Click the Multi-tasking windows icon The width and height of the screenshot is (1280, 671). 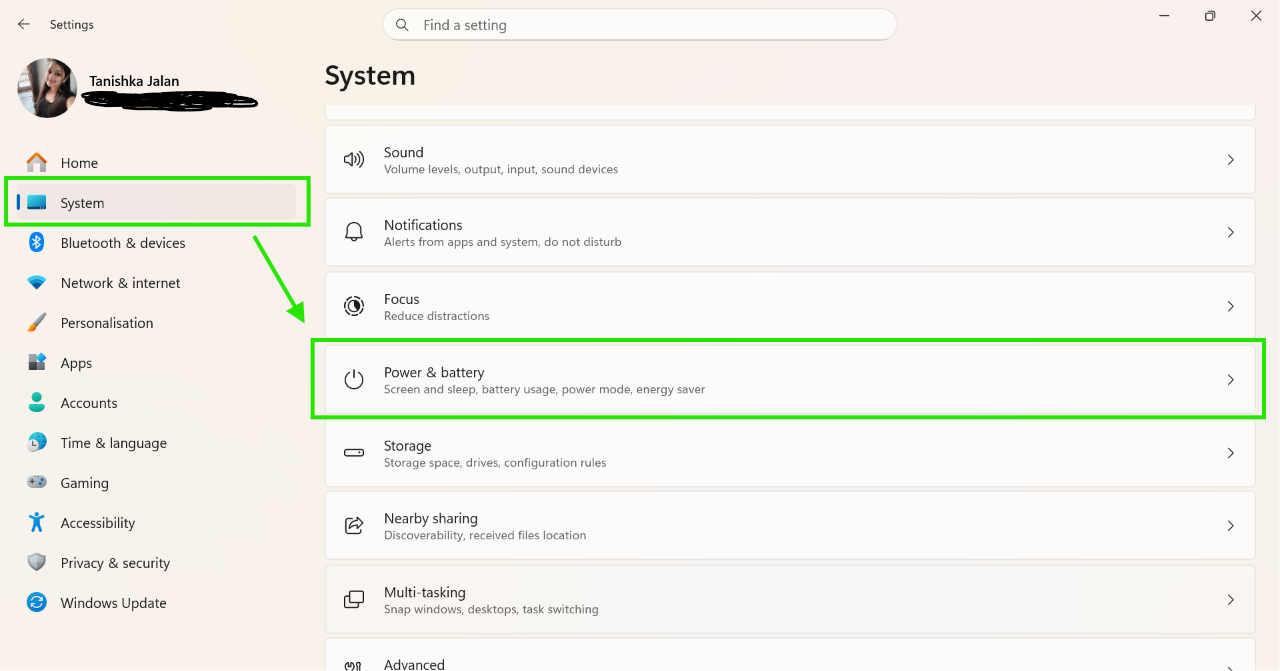[x=354, y=600]
